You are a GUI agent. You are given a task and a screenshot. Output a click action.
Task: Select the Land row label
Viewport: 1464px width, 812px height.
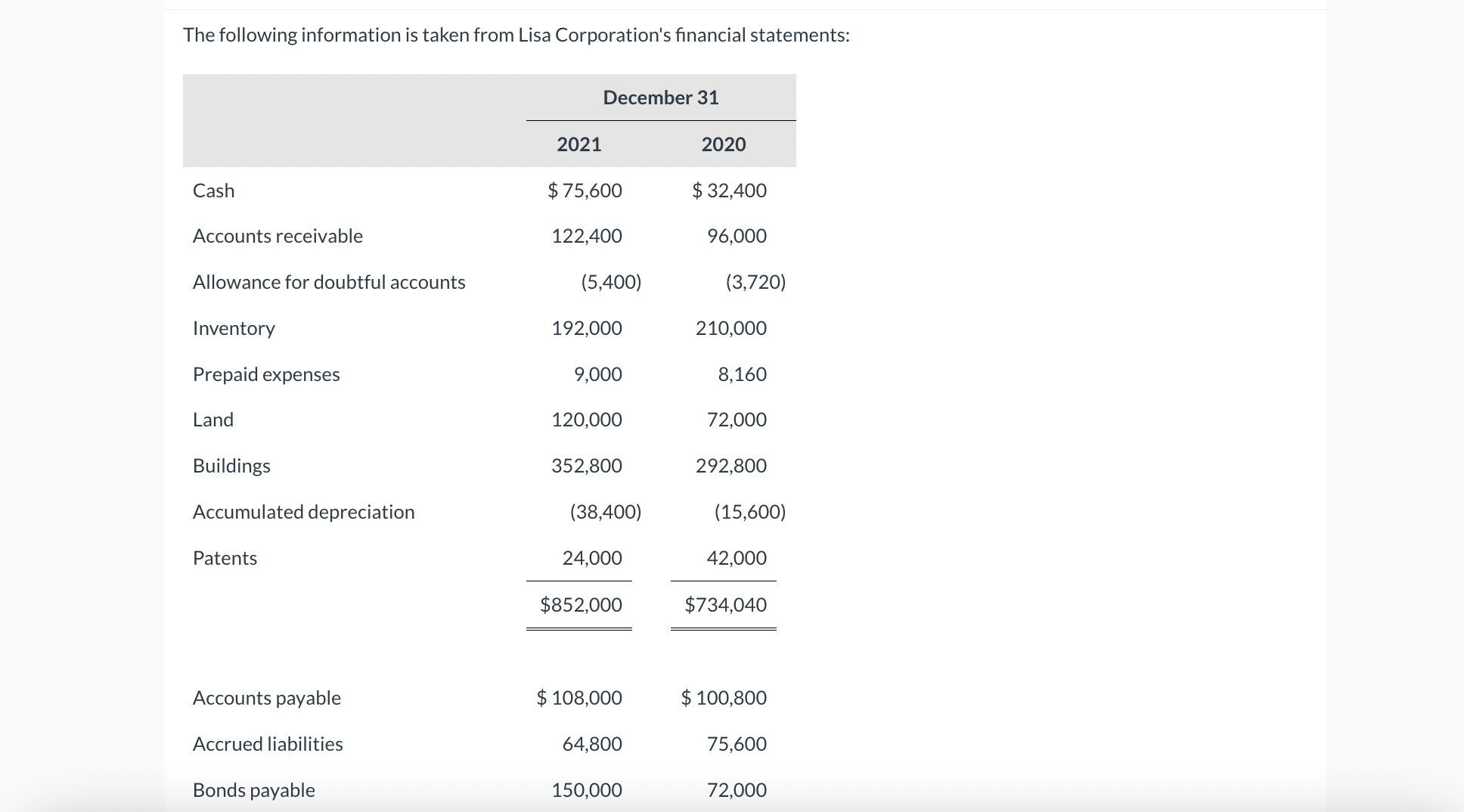(213, 420)
